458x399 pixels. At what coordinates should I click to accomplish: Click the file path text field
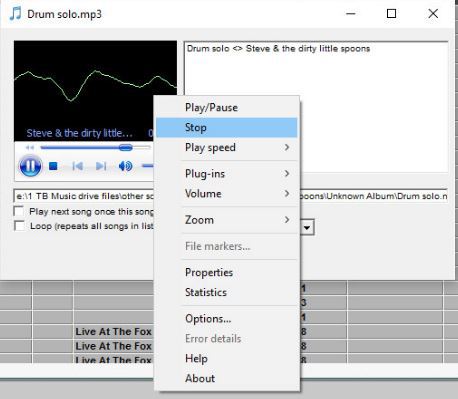click(x=231, y=196)
